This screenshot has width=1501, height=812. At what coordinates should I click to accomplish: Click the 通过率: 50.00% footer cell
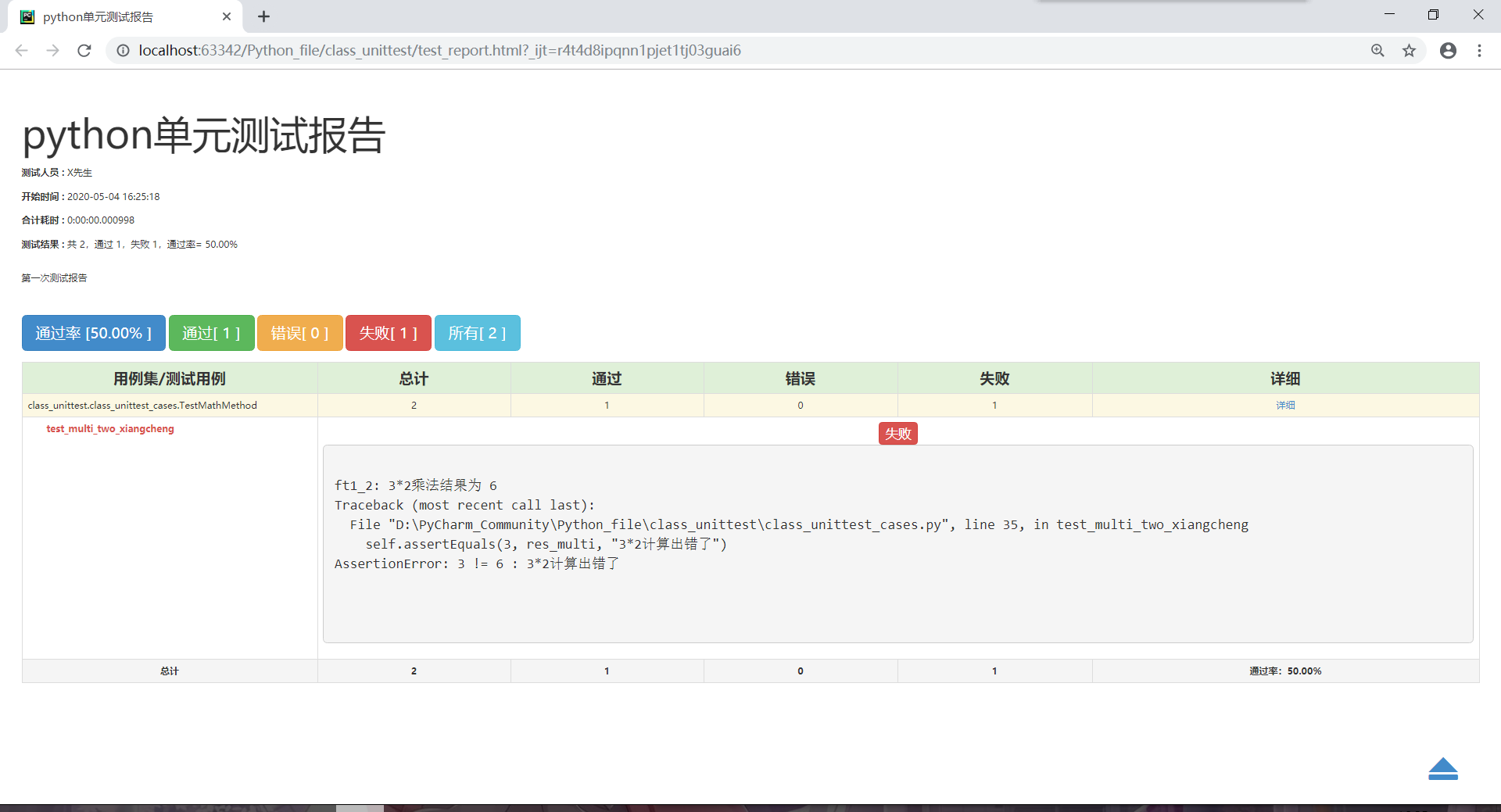click(x=1285, y=671)
